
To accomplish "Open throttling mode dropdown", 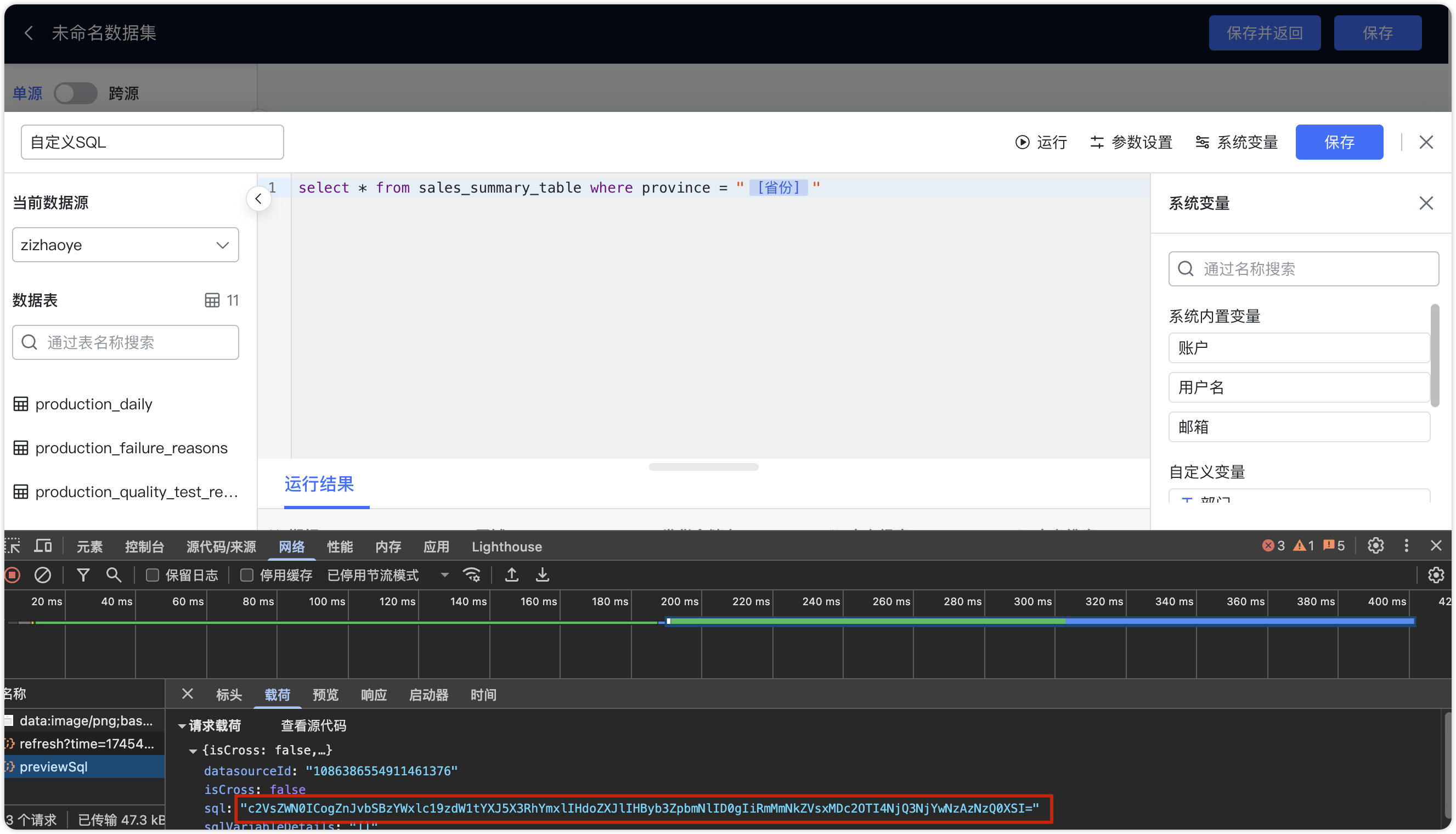I will pyautogui.click(x=388, y=575).
